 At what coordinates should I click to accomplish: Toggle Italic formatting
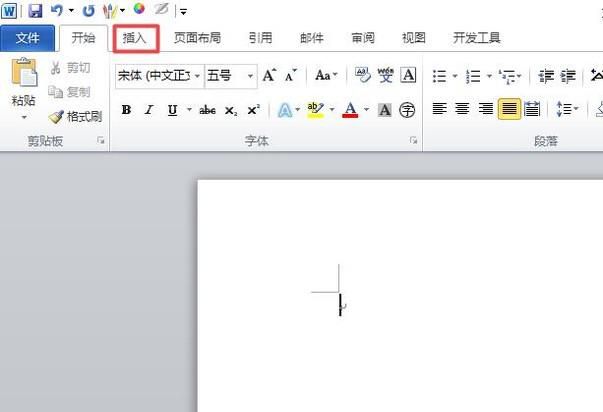(x=149, y=110)
